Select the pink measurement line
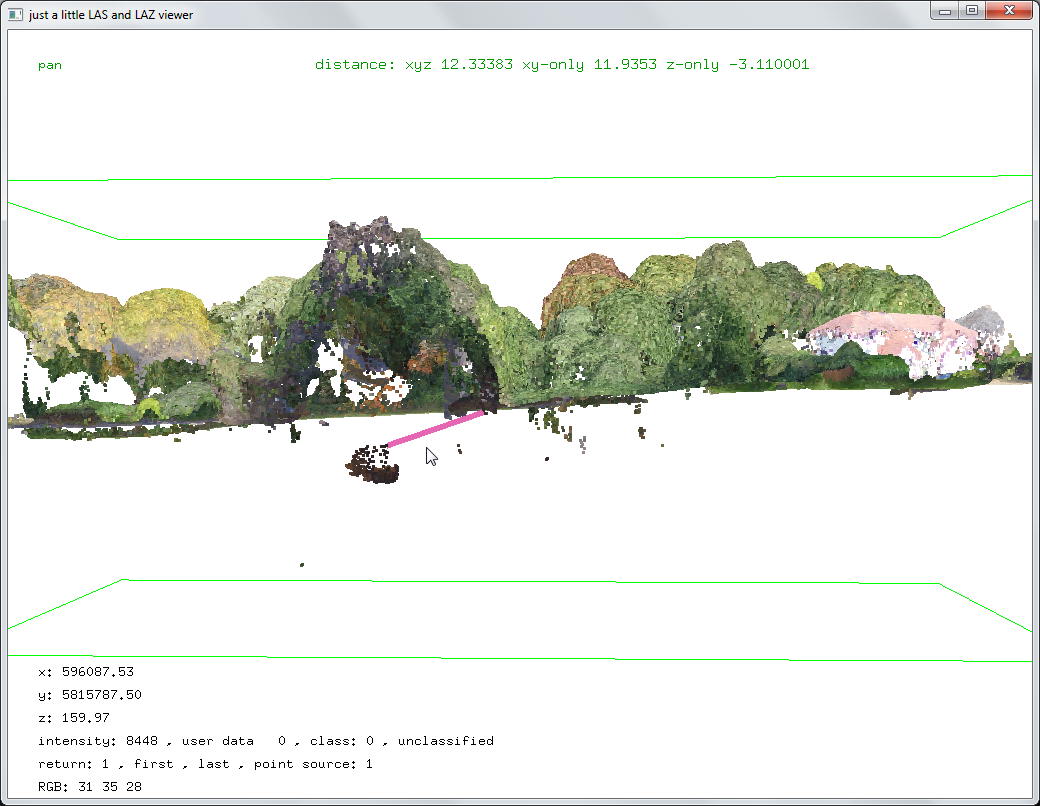Image resolution: width=1040 pixels, height=806 pixels. click(x=435, y=427)
